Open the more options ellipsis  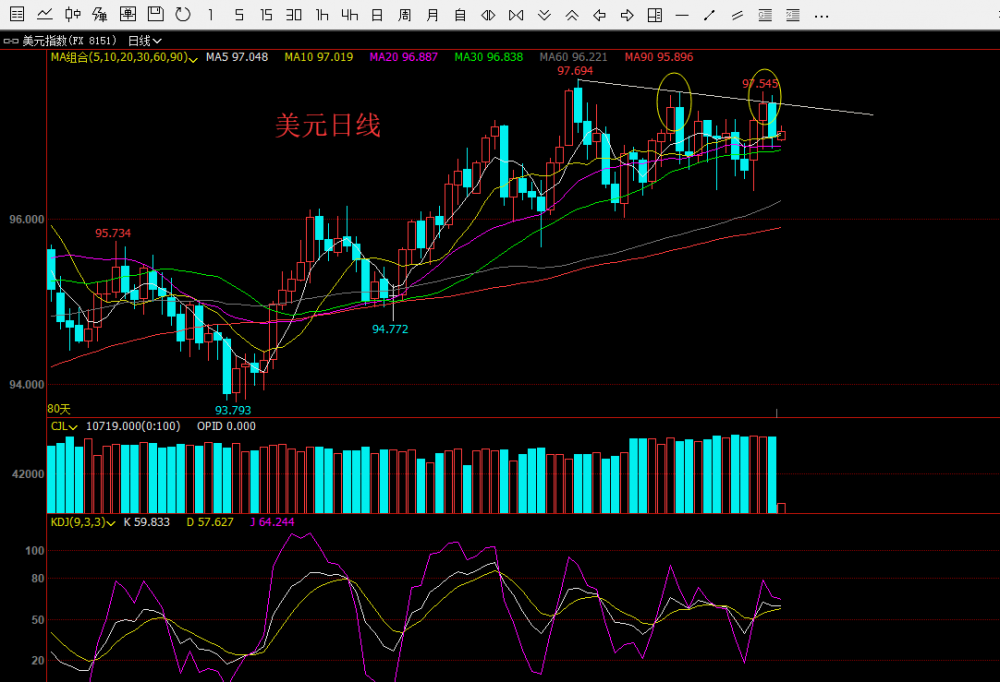click(x=821, y=16)
